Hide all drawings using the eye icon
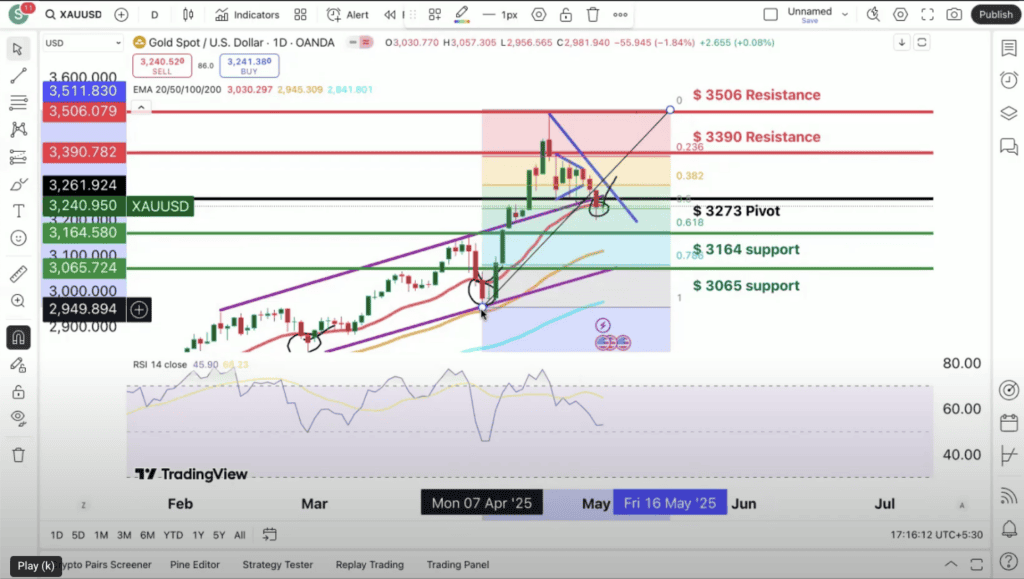This screenshot has width=1024, height=579. click(18, 418)
